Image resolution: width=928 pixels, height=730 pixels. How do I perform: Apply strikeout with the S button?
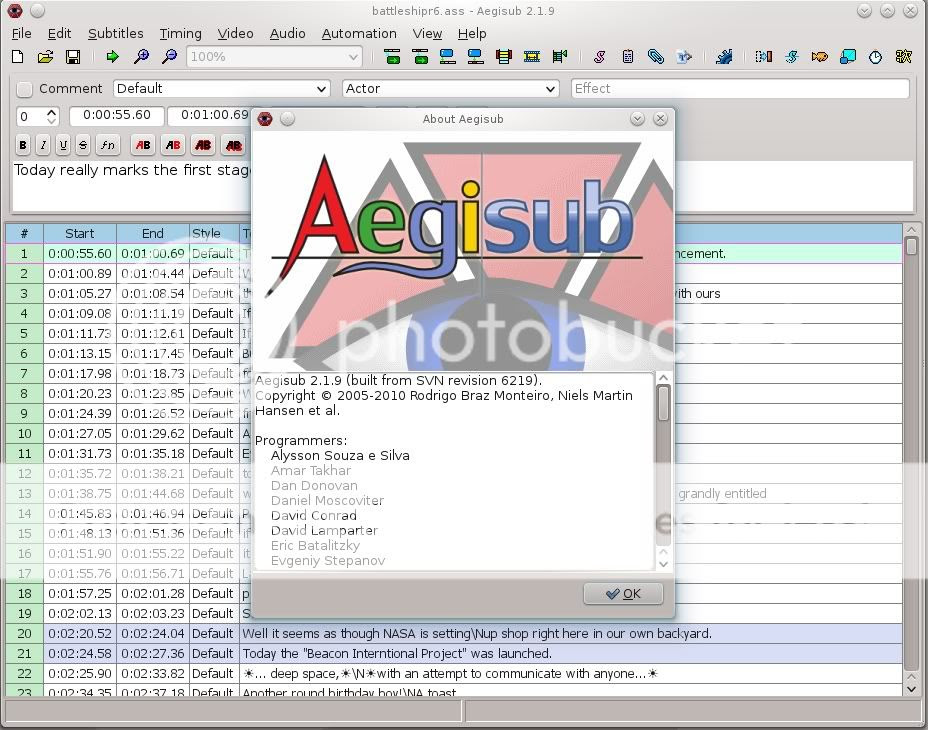[83, 145]
